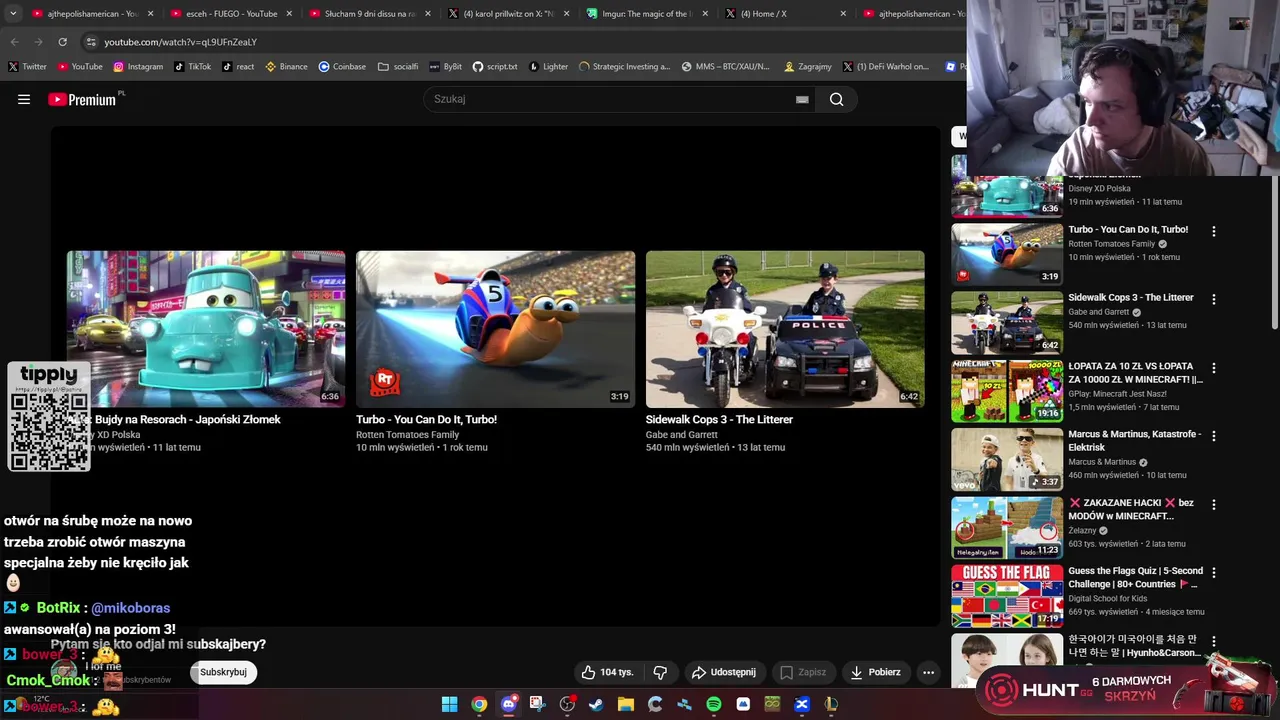The width and height of the screenshot is (1280, 720).
Task: Switch to Imgur: The magic of the tab
Action: (647, 14)
